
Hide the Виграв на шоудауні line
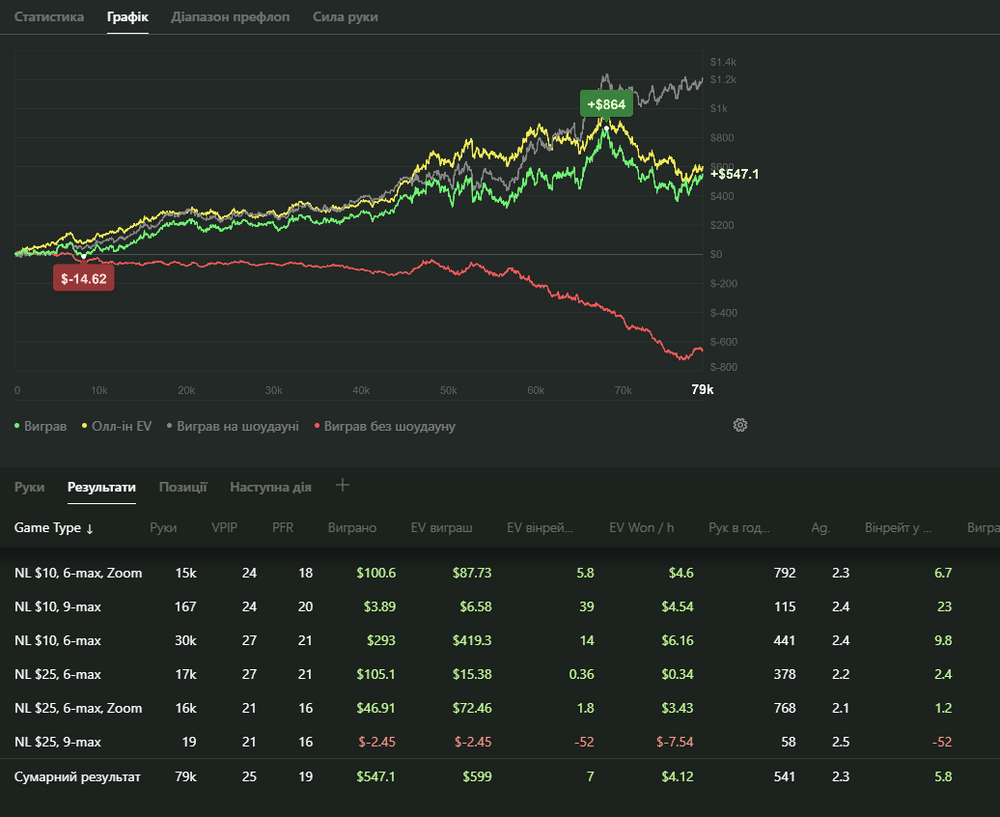233,426
